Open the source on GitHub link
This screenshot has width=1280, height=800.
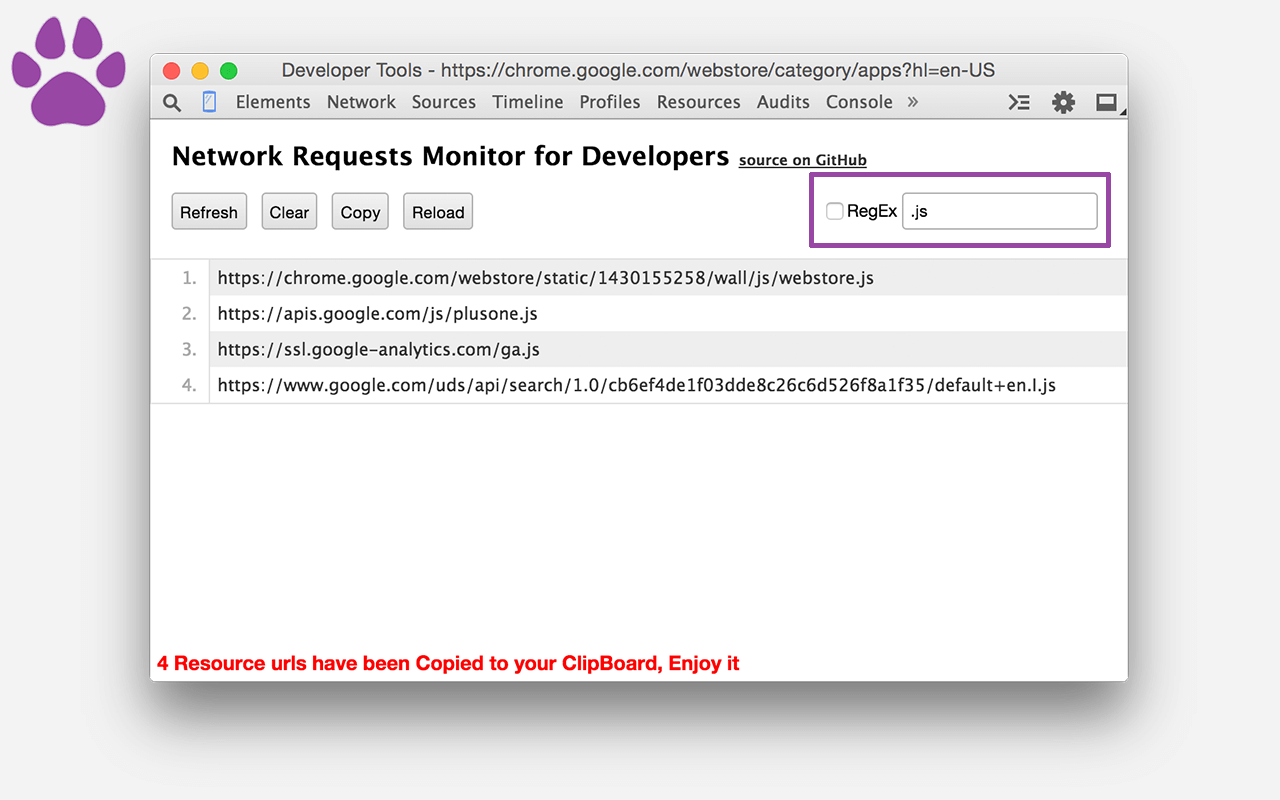point(802,160)
